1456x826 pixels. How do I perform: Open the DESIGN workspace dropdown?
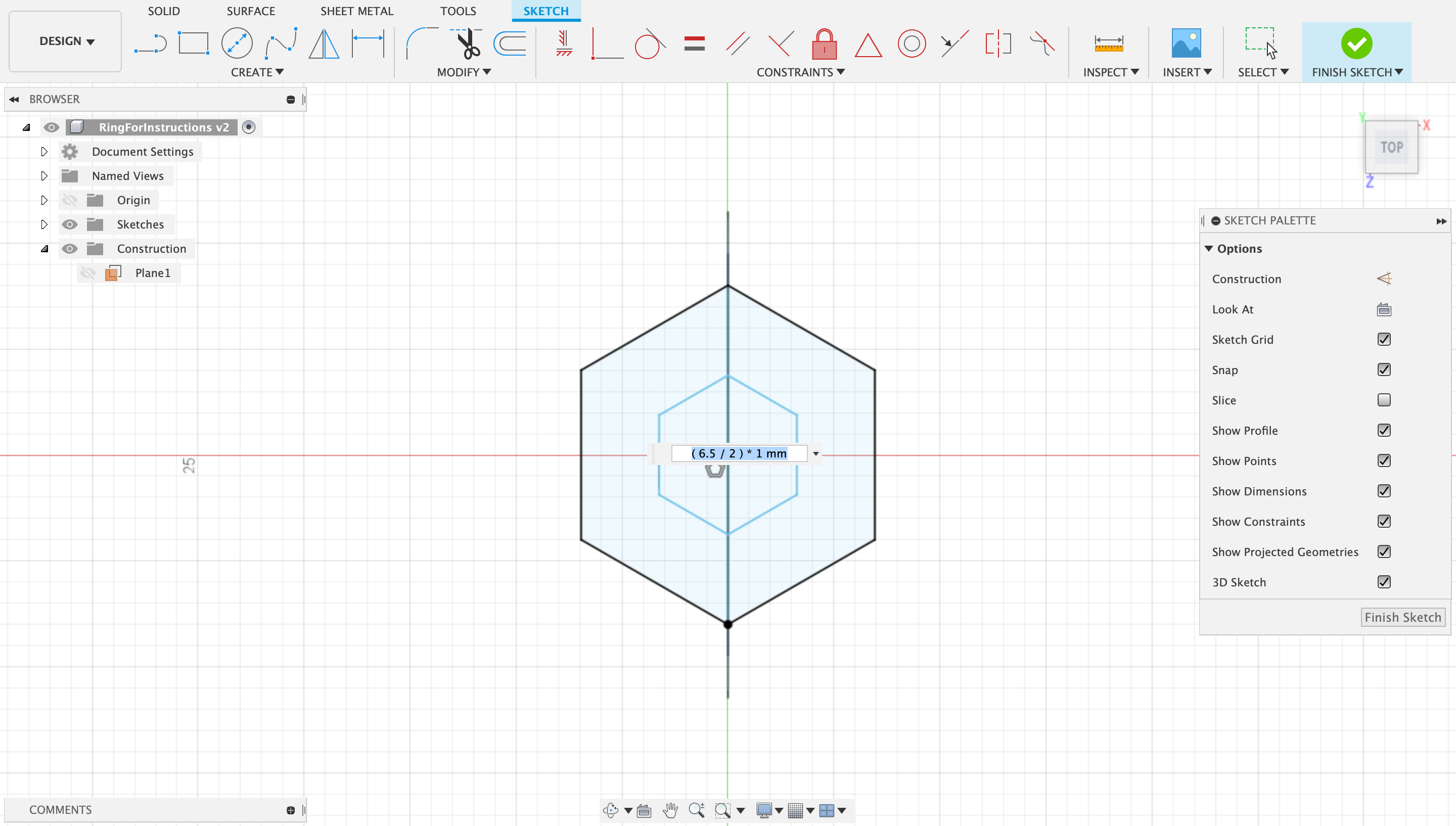(66, 41)
